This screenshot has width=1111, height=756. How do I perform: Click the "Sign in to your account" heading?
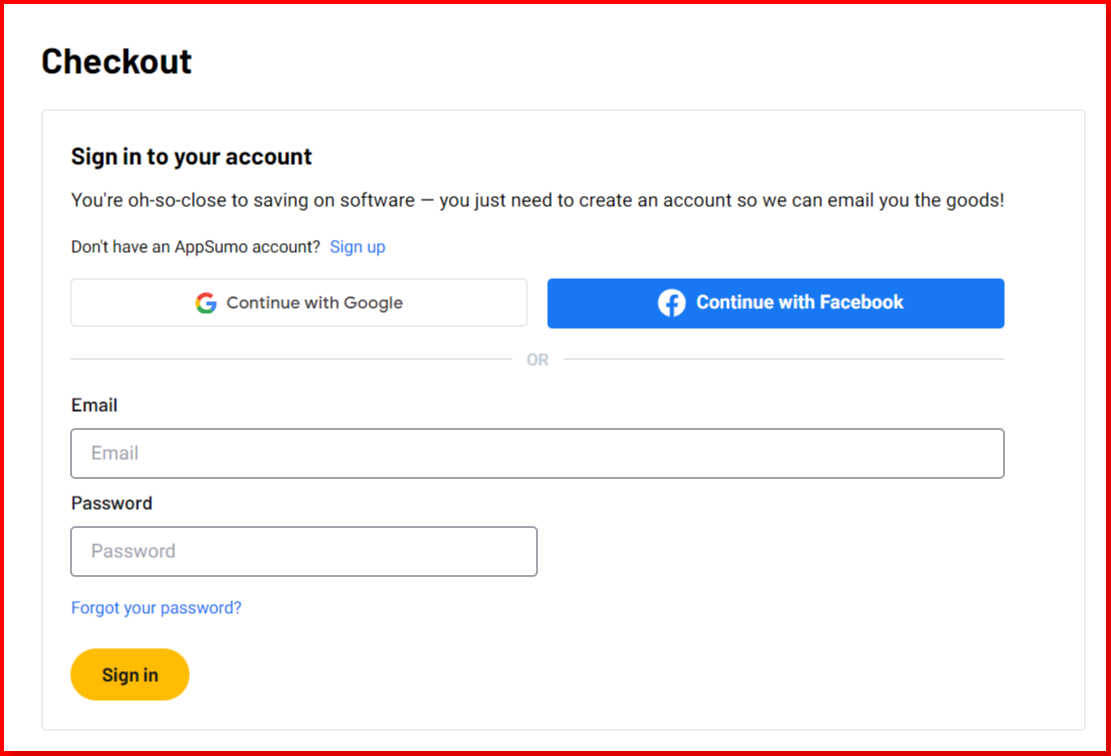tap(191, 156)
